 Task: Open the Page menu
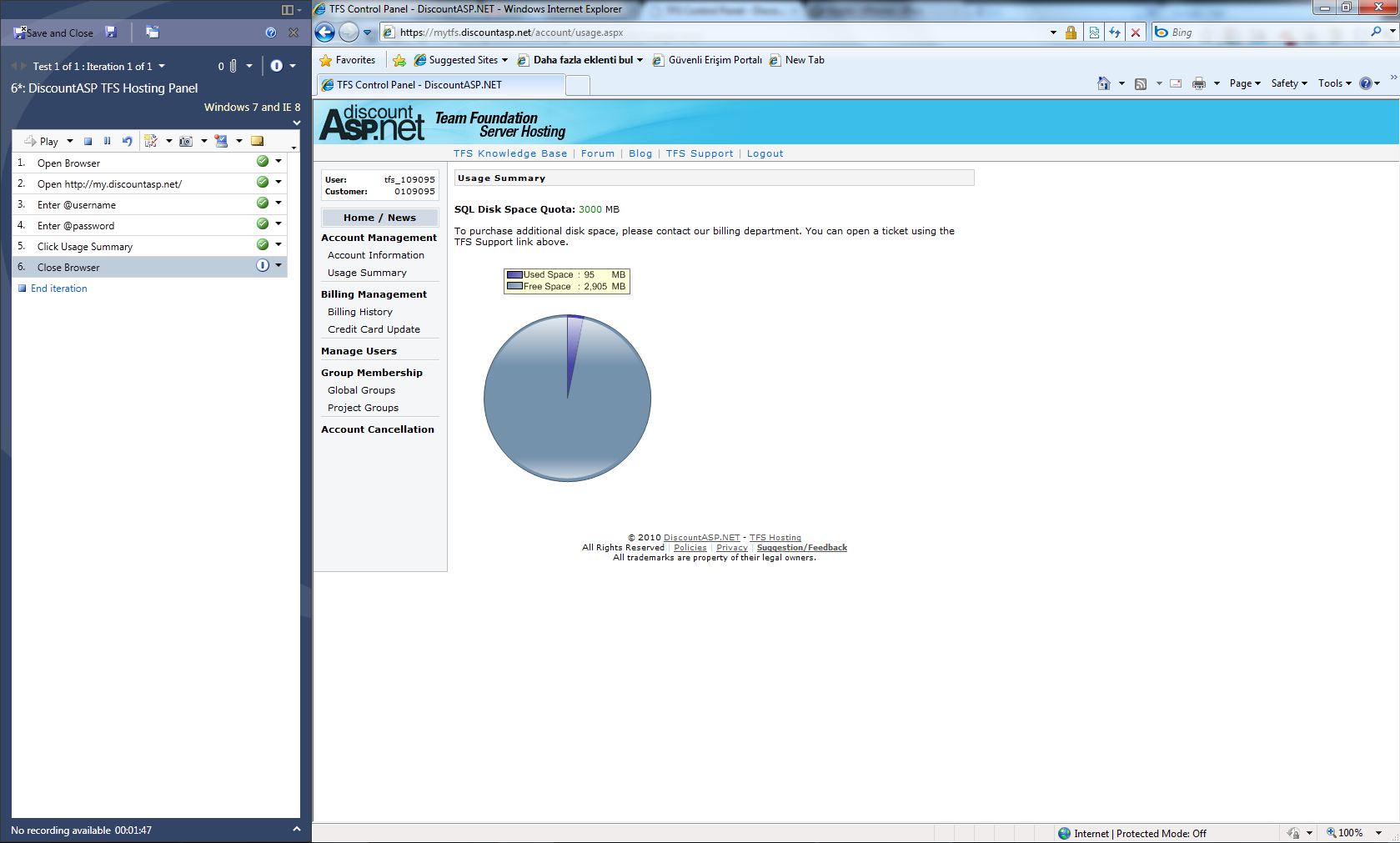pyautogui.click(x=1245, y=83)
